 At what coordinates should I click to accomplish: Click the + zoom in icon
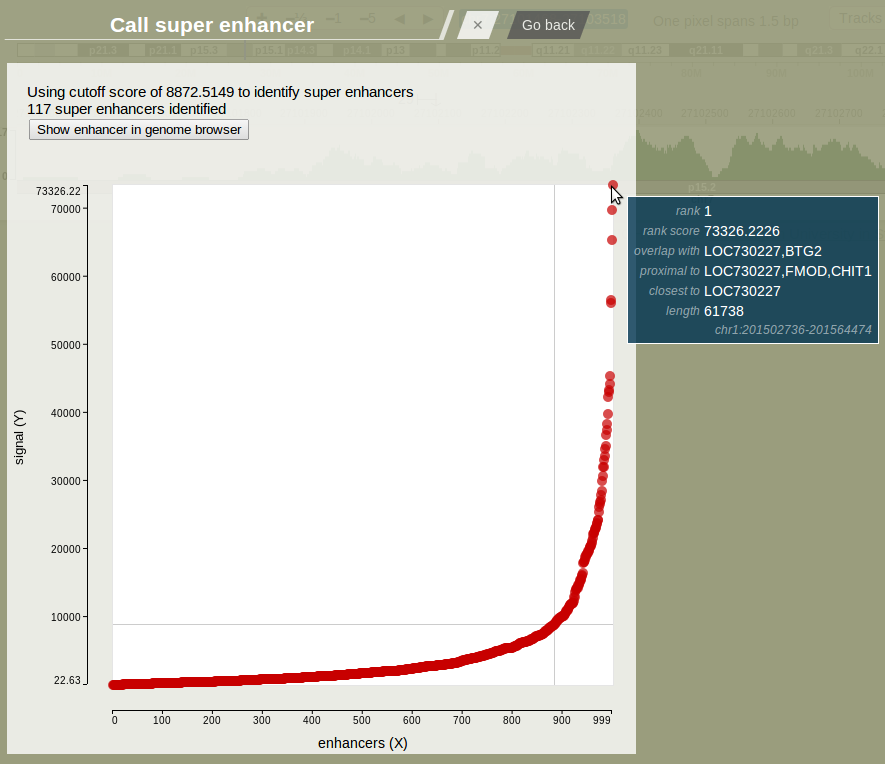click(262, 17)
